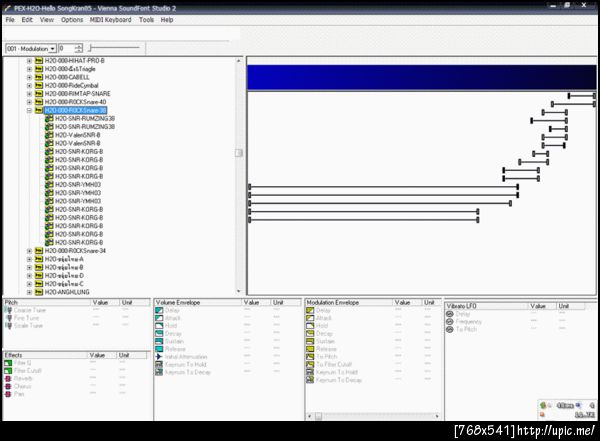The image size is (600, 441).
Task: Click Volume Envelope Keynum To Hold icon
Action: pyautogui.click(x=159, y=364)
